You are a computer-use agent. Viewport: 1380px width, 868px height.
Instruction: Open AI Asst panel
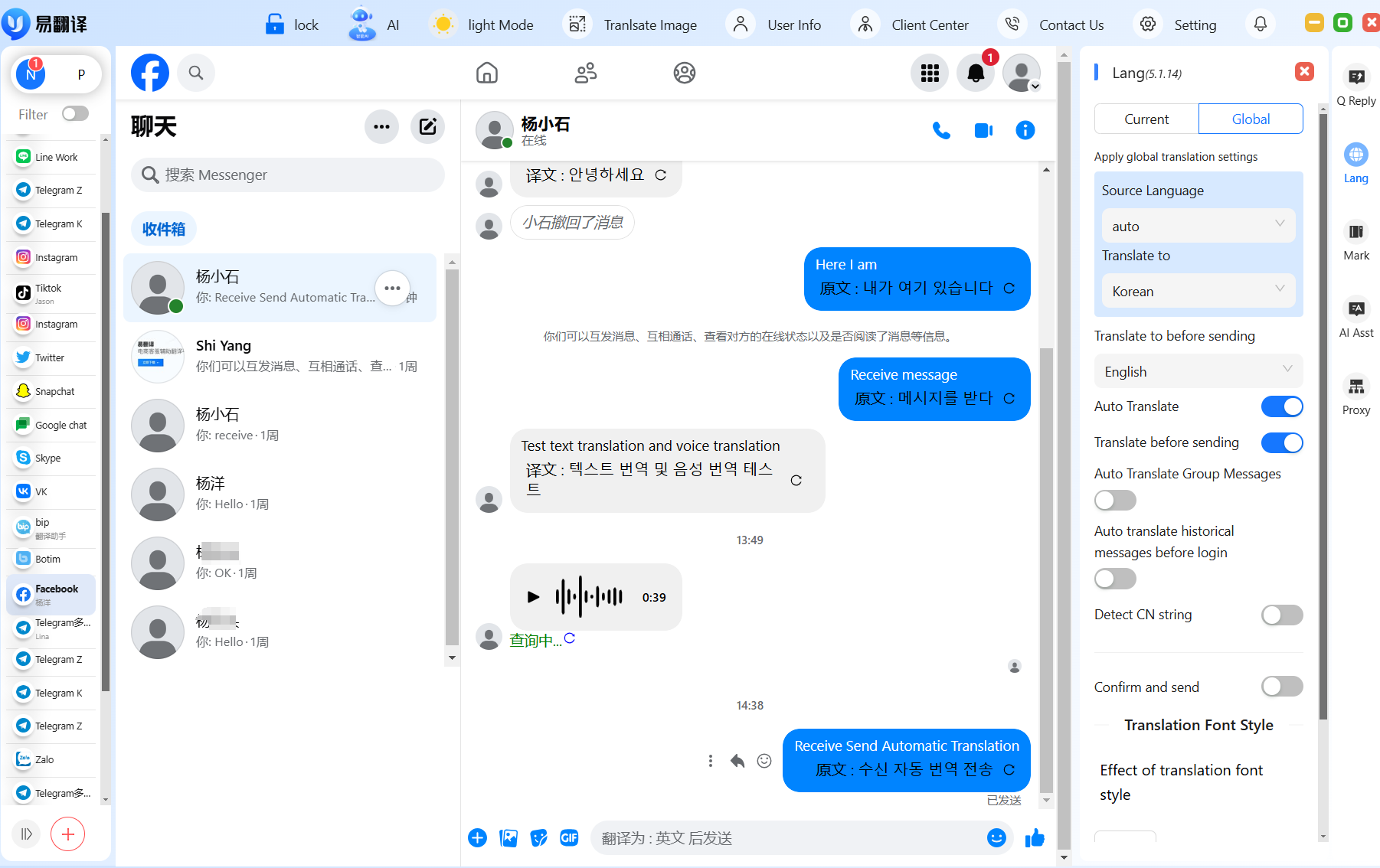[x=1356, y=317]
